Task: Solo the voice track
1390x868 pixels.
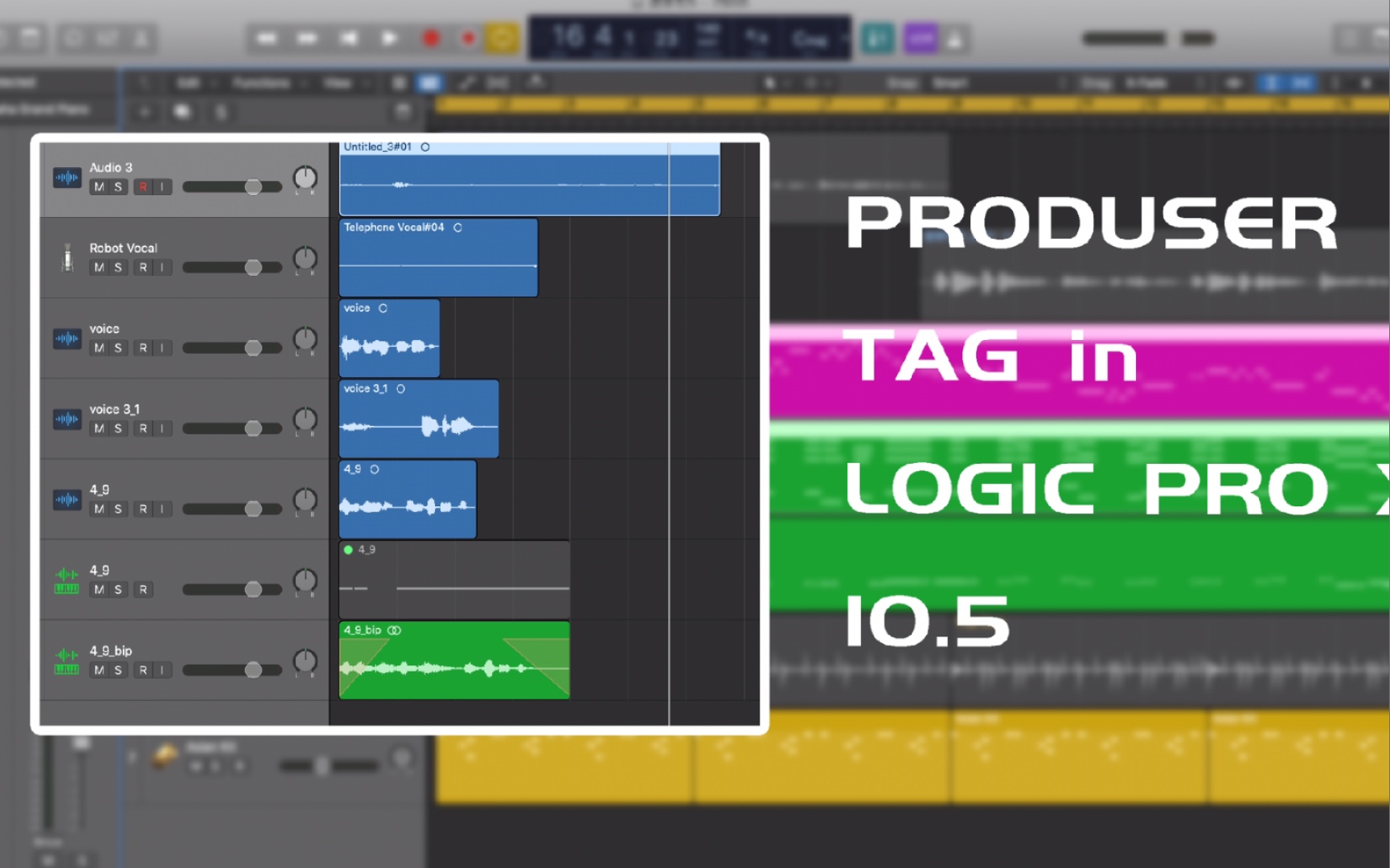Action: [118, 348]
